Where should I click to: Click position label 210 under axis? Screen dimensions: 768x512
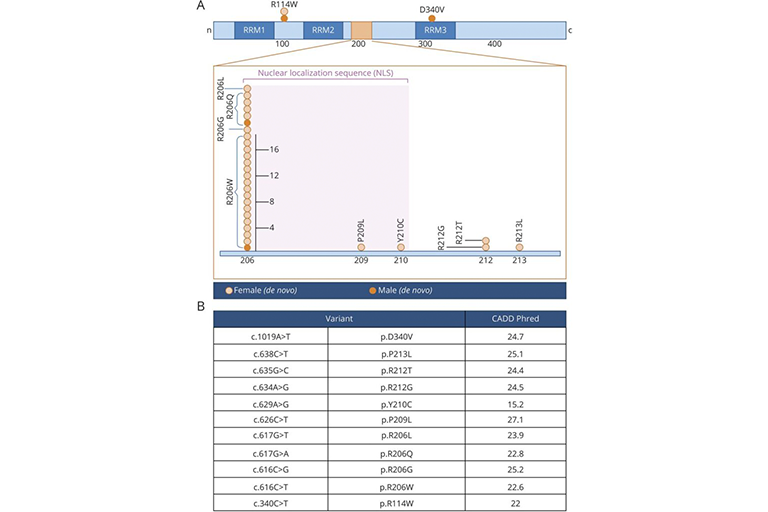pos(401,261)
